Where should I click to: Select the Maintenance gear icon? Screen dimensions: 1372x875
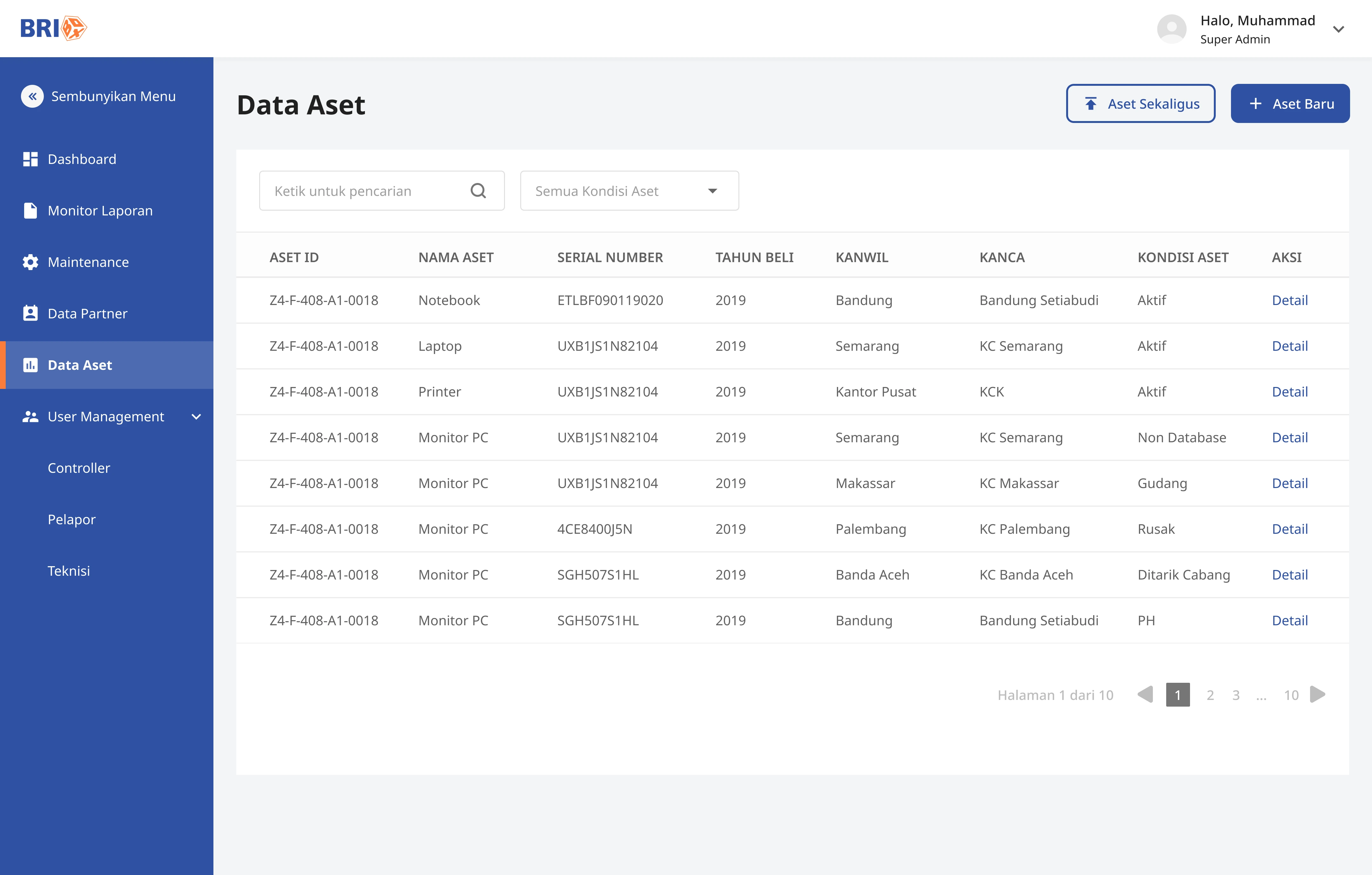click(x=30, y=262)
